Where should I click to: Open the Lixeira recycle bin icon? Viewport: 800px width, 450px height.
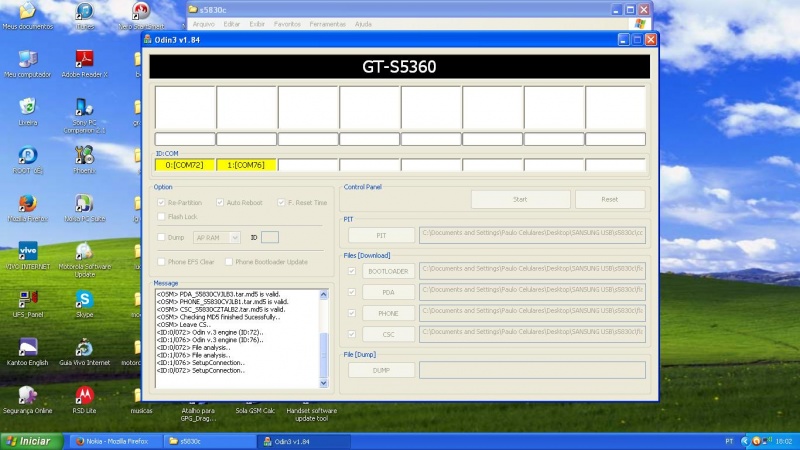pos(28,112)
